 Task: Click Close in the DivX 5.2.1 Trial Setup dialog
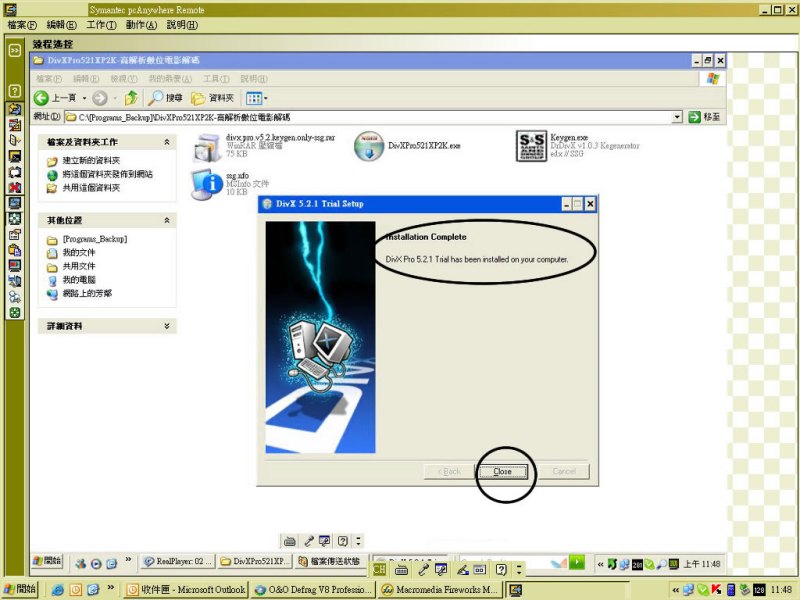[x=503, y=471]
